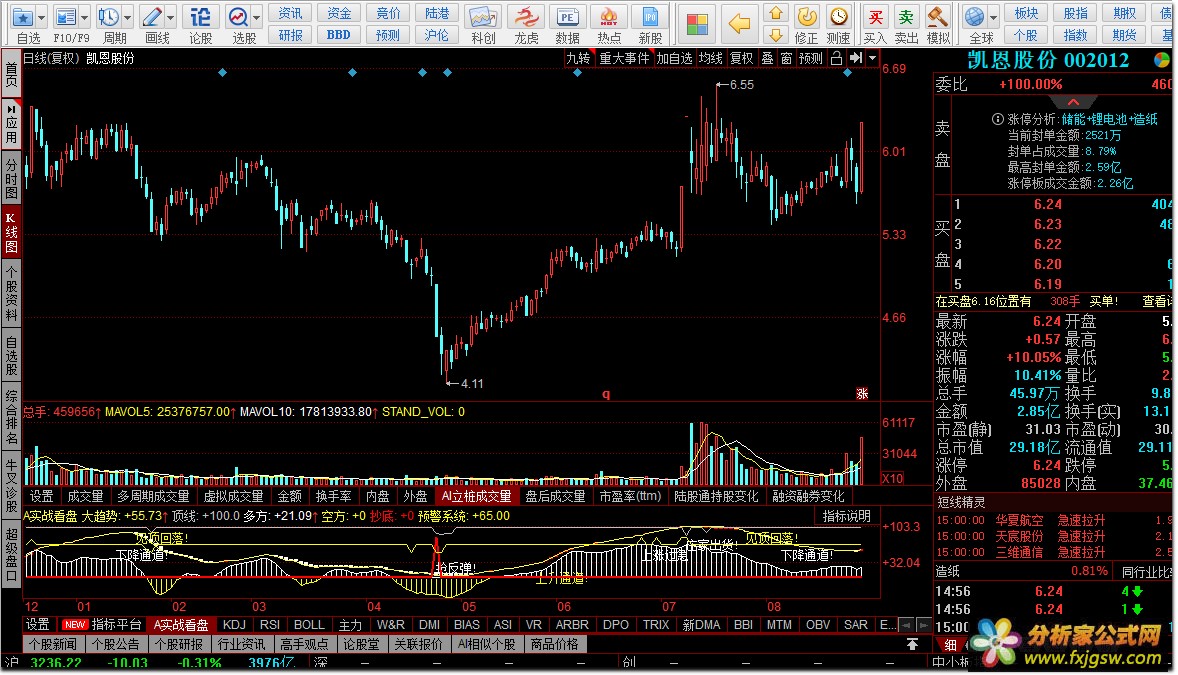Viewport: 1178px width, 675px height.
Task: Click the BBD toolbar button
Action: pyautogui.click(x=339, y=35)
